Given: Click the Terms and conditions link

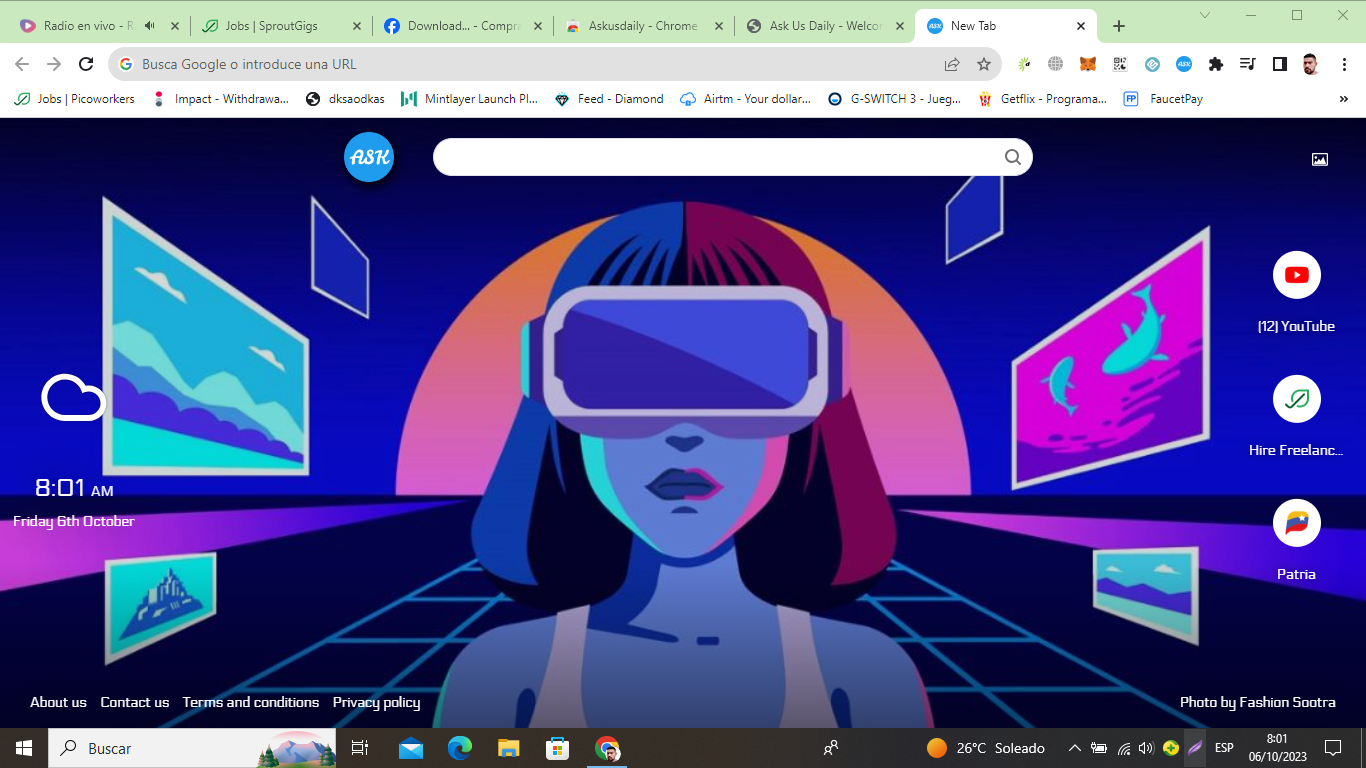Looking at the screenshot, I should click(250, 702).
